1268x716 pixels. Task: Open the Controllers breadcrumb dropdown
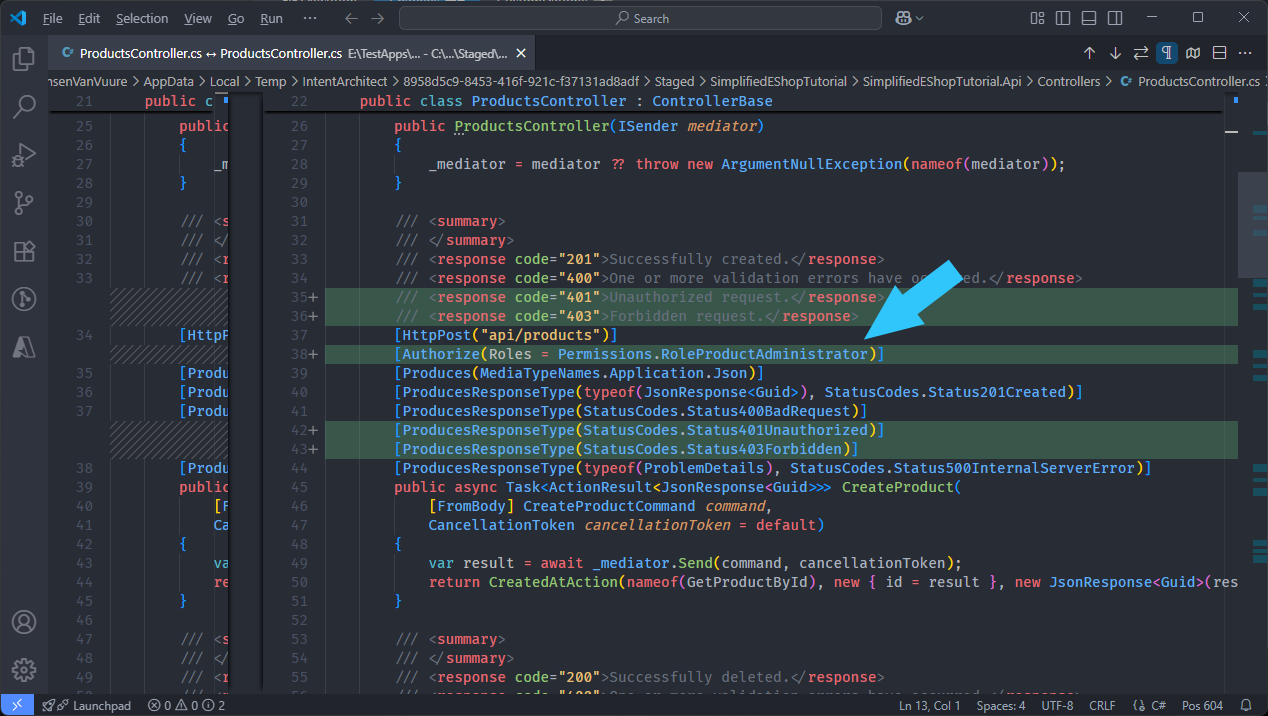tap(1068, 82)
